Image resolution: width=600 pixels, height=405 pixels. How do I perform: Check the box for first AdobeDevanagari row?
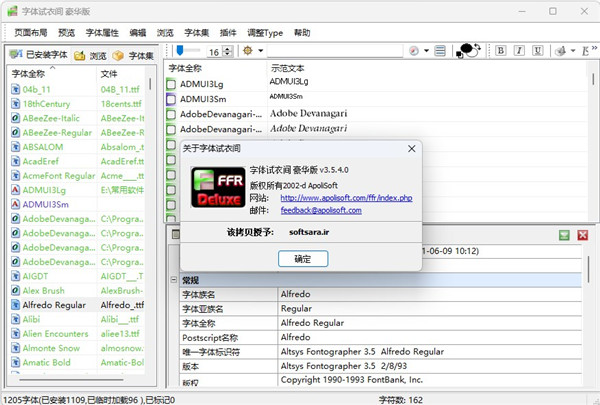(x=171, y=114)
